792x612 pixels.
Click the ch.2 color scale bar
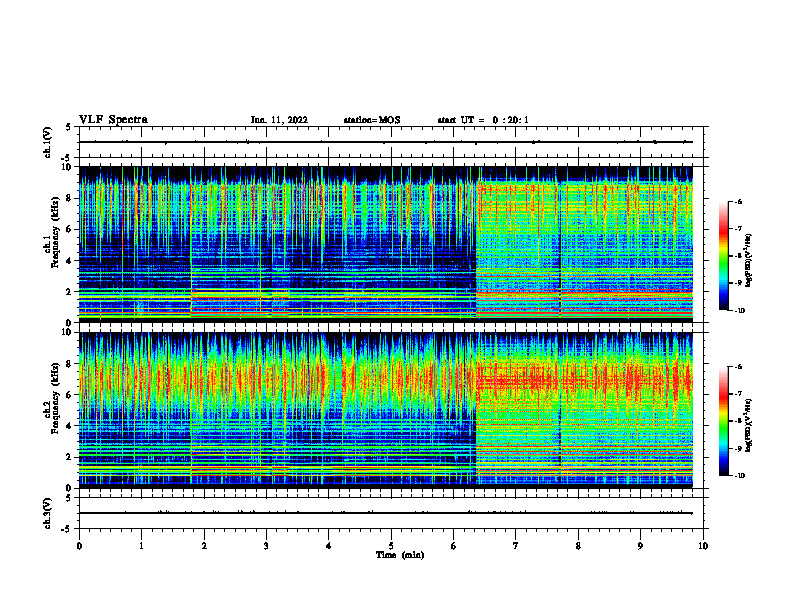723,421
